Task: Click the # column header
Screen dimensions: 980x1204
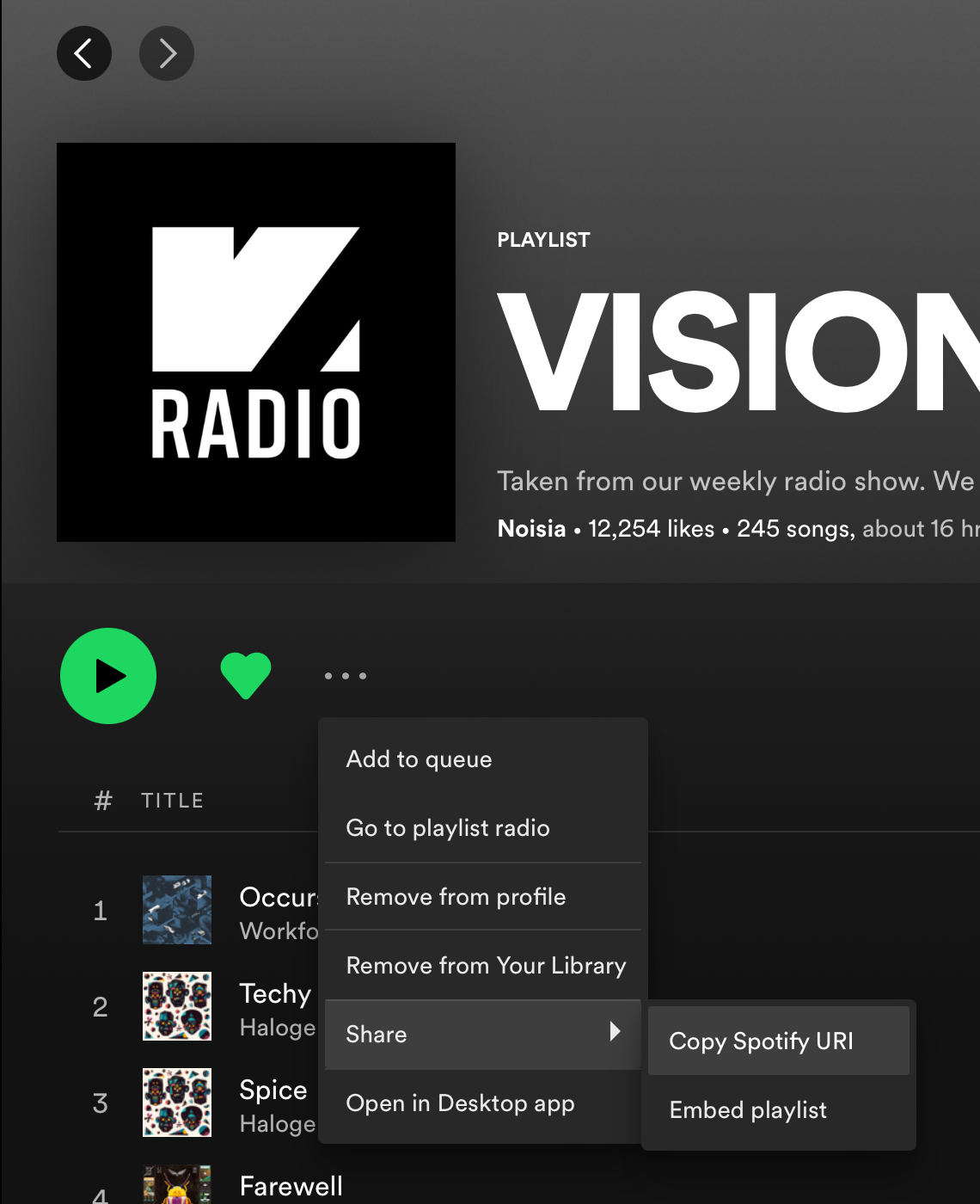Action: [x=103, y=801]
